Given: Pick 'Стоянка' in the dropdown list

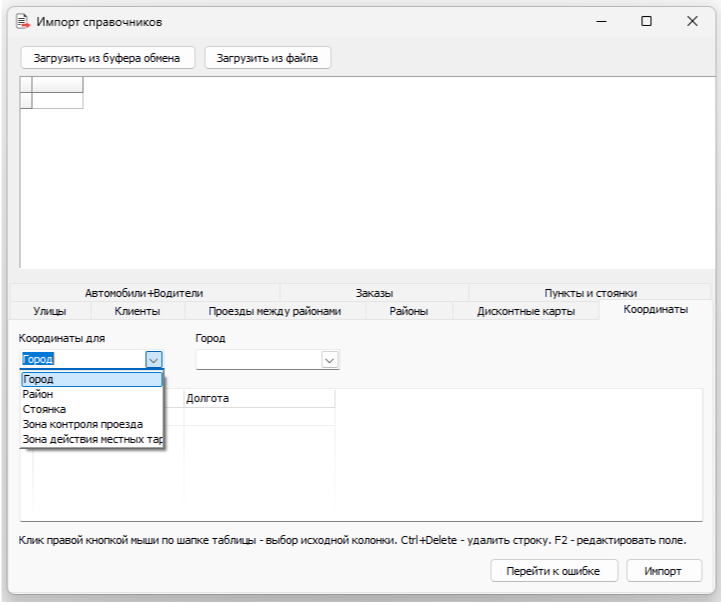Looking at the screenshot, I should pyautogui.click(x=44, y=409).
